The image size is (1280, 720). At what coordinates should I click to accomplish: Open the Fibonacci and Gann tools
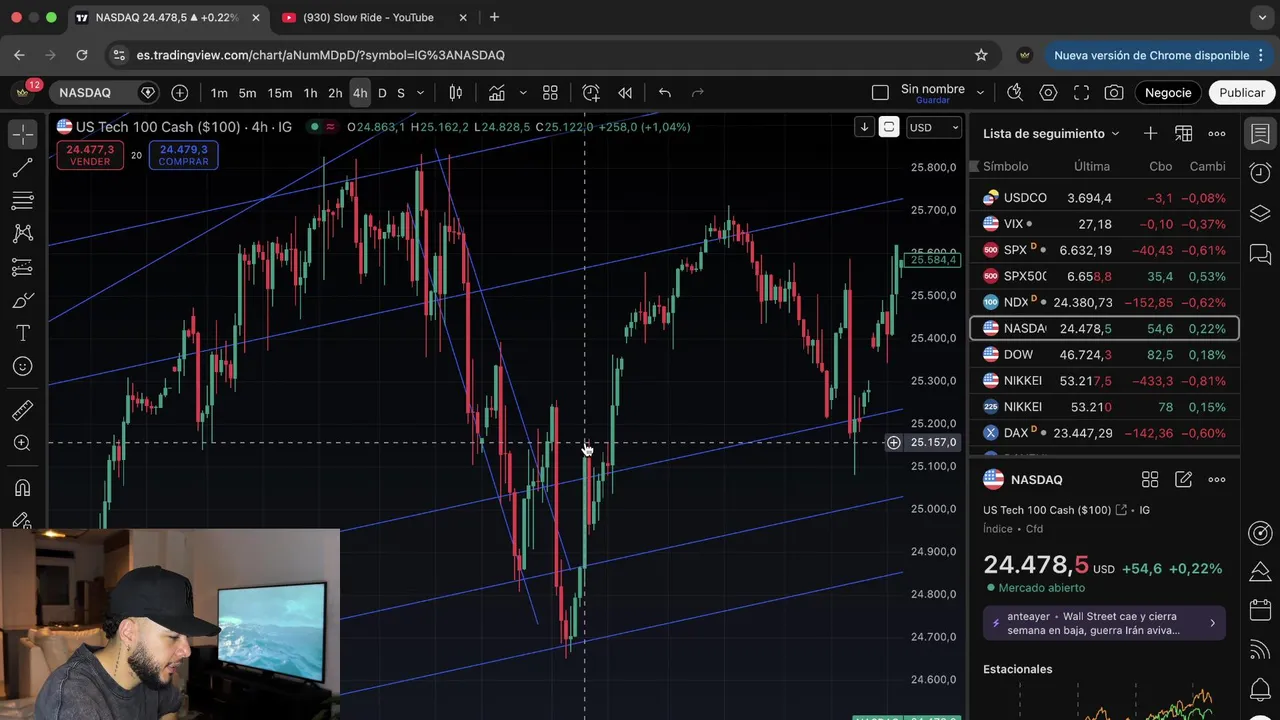coord(22,201)
